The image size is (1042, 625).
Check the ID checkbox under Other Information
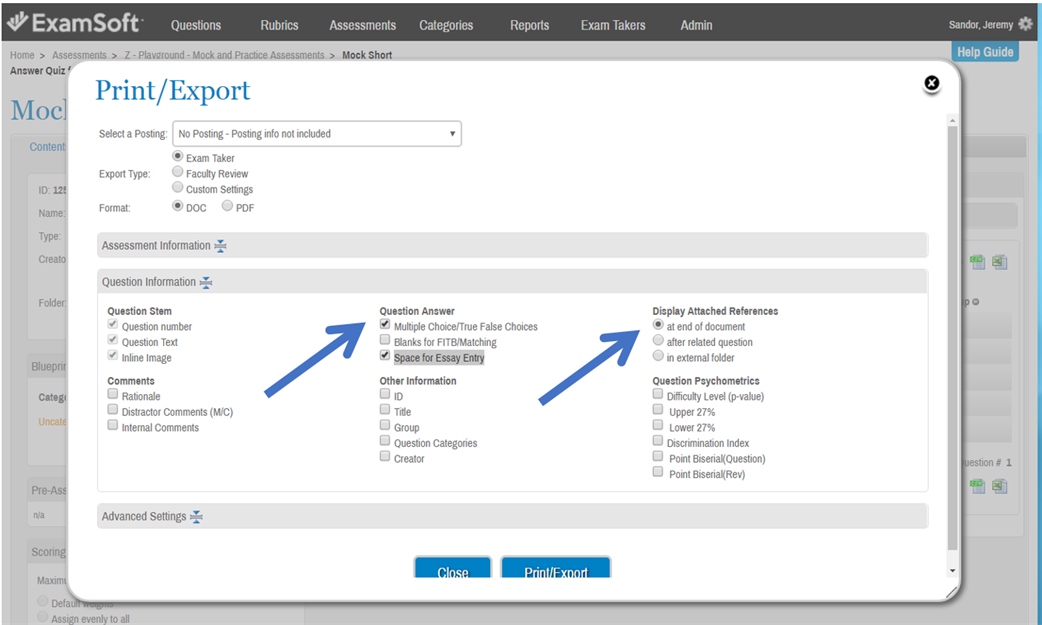point(385,394)
